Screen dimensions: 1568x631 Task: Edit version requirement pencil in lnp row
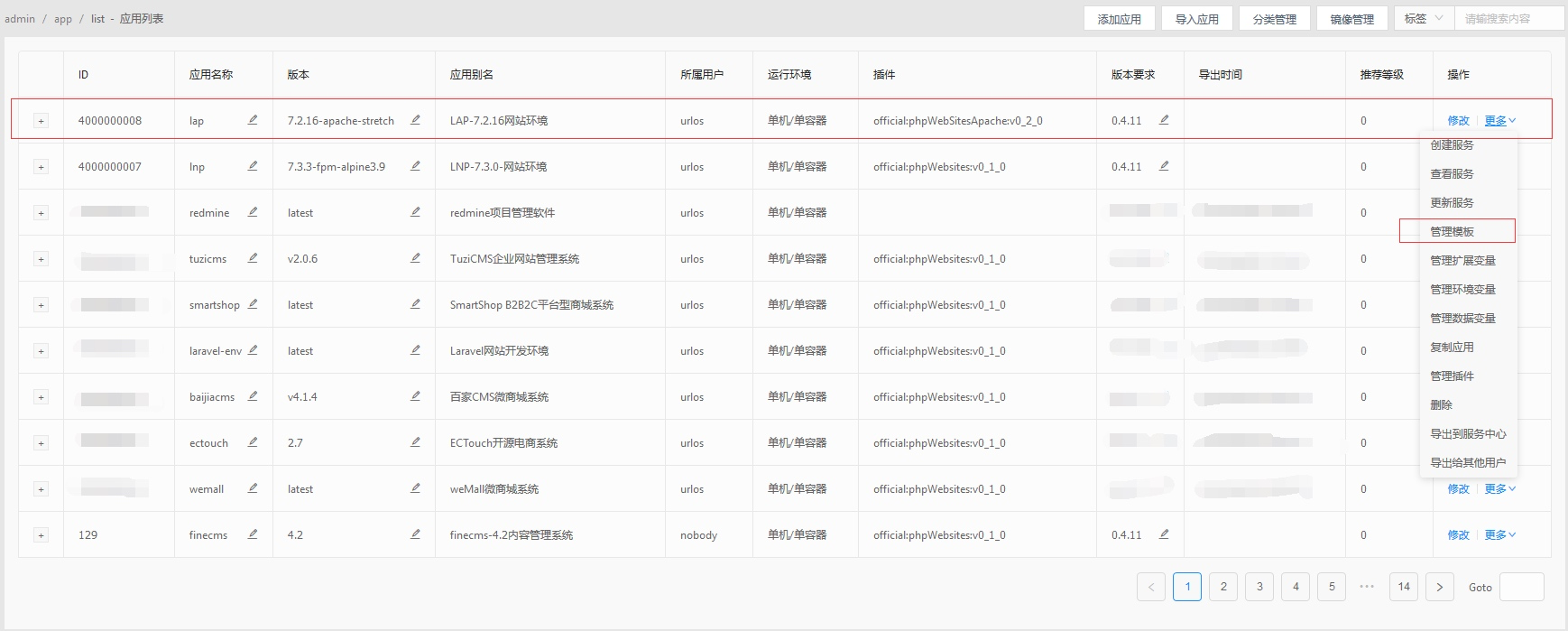[1164, 165]
